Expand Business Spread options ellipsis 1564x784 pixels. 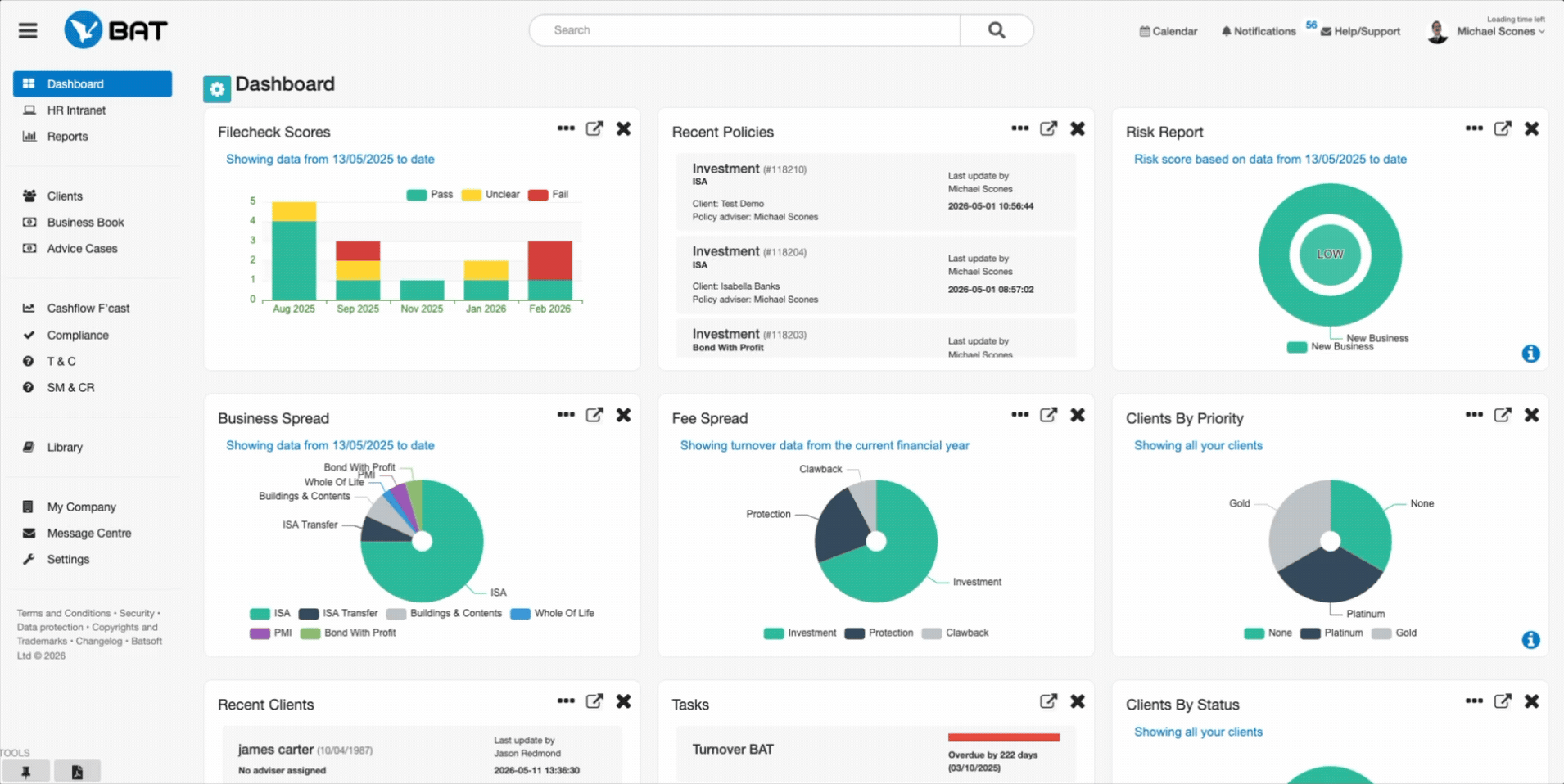[566, 415]
